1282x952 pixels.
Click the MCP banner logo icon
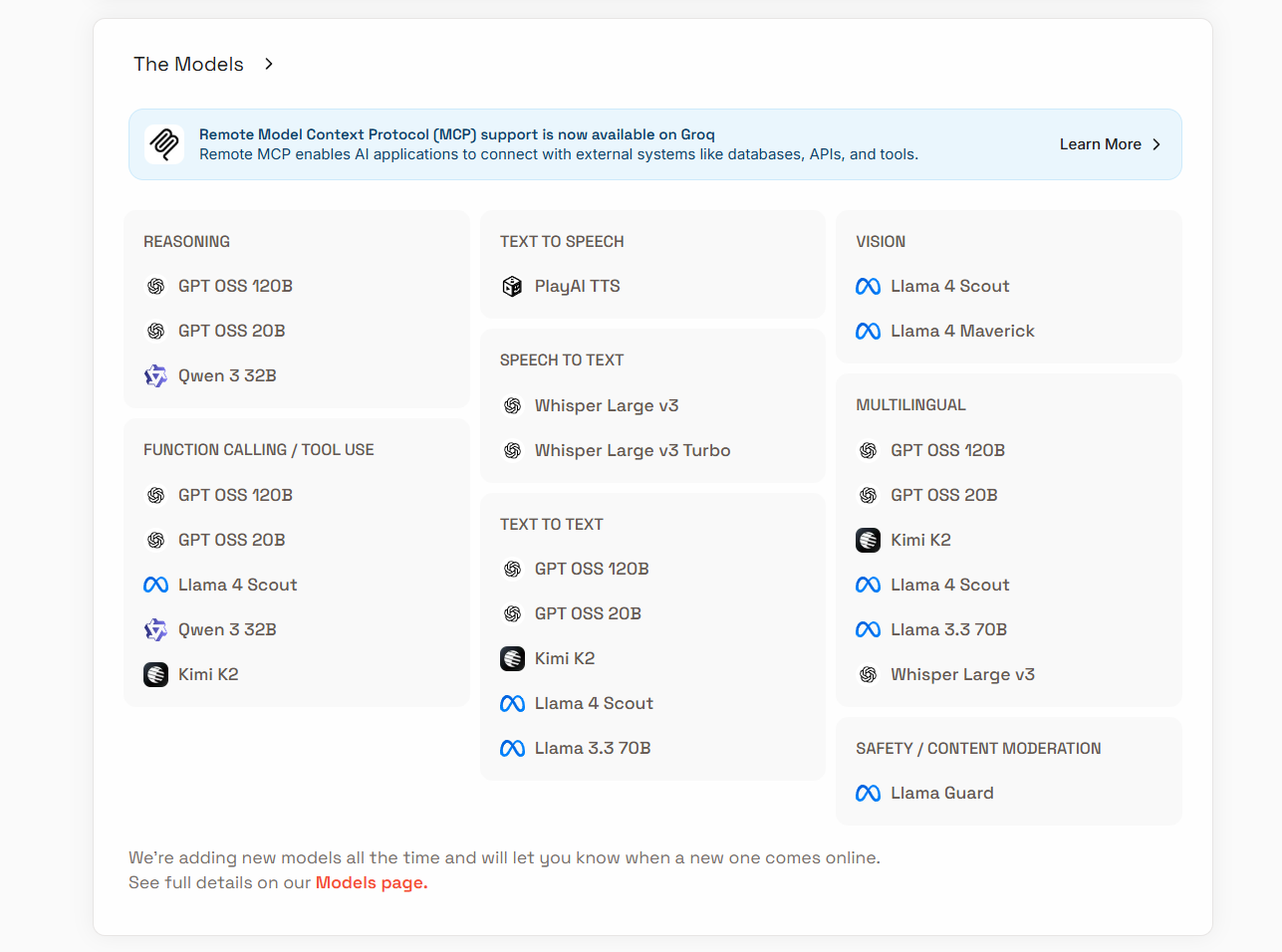[164, 144]
